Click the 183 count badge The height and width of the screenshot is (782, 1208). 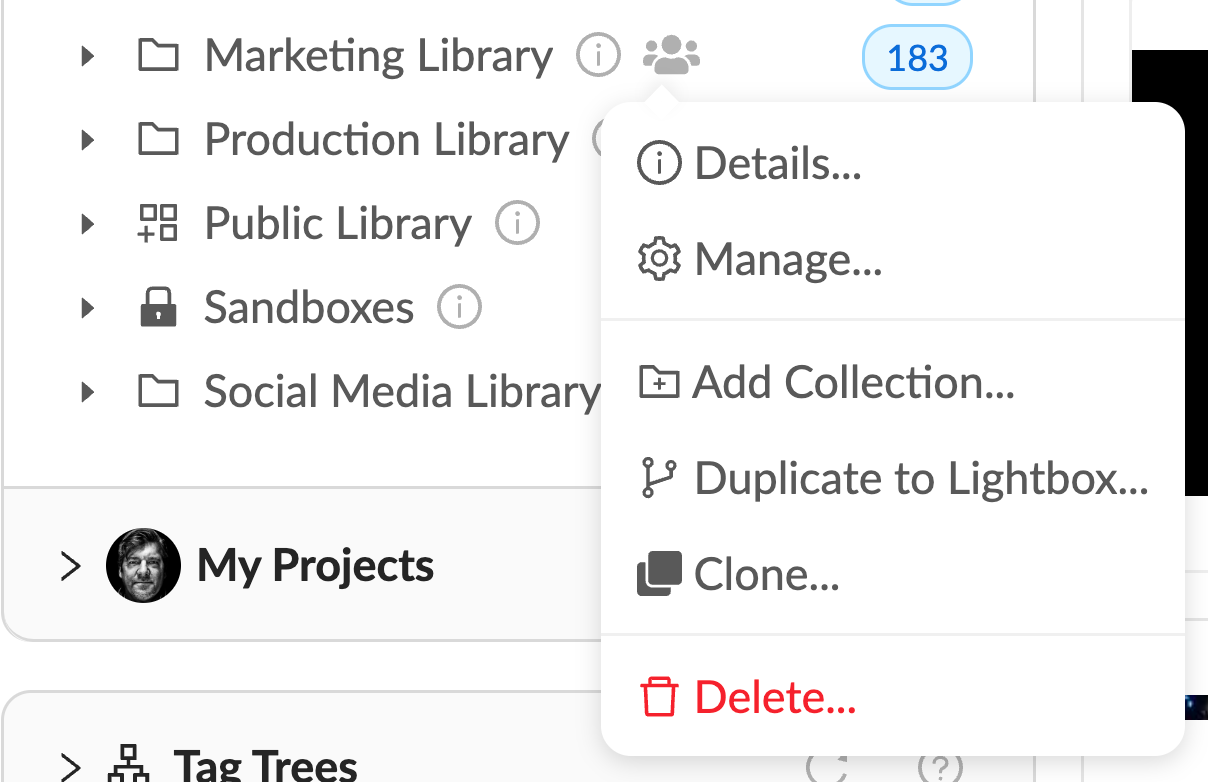coord(917,58)
